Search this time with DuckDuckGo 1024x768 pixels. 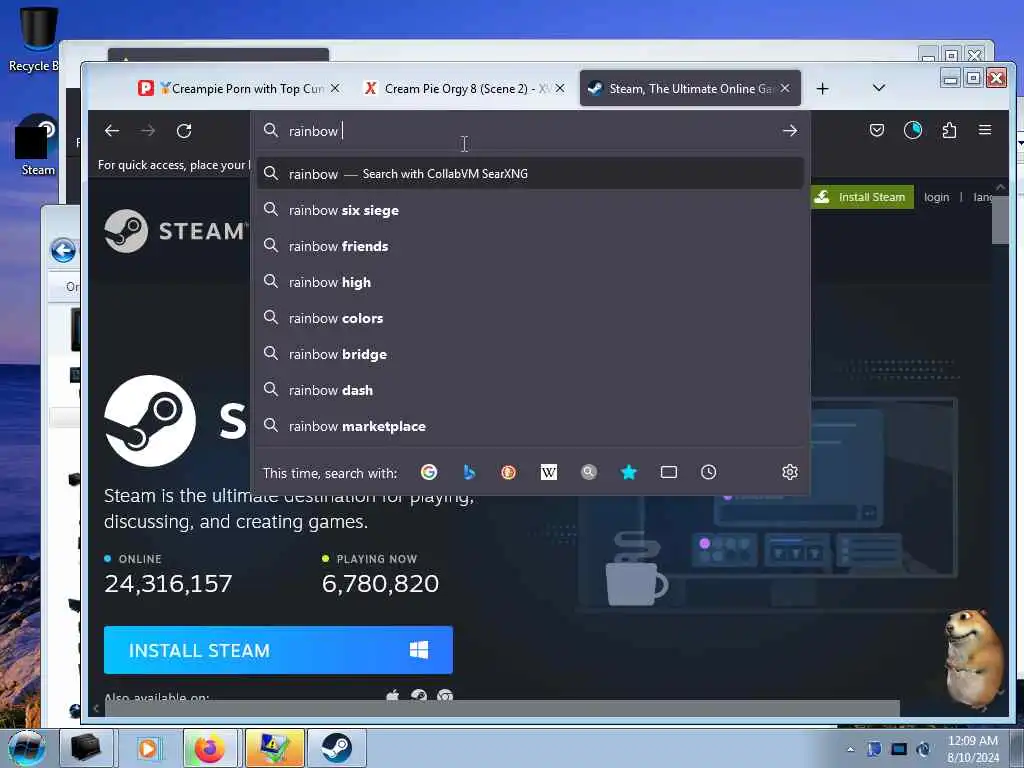tap(508, 472)
